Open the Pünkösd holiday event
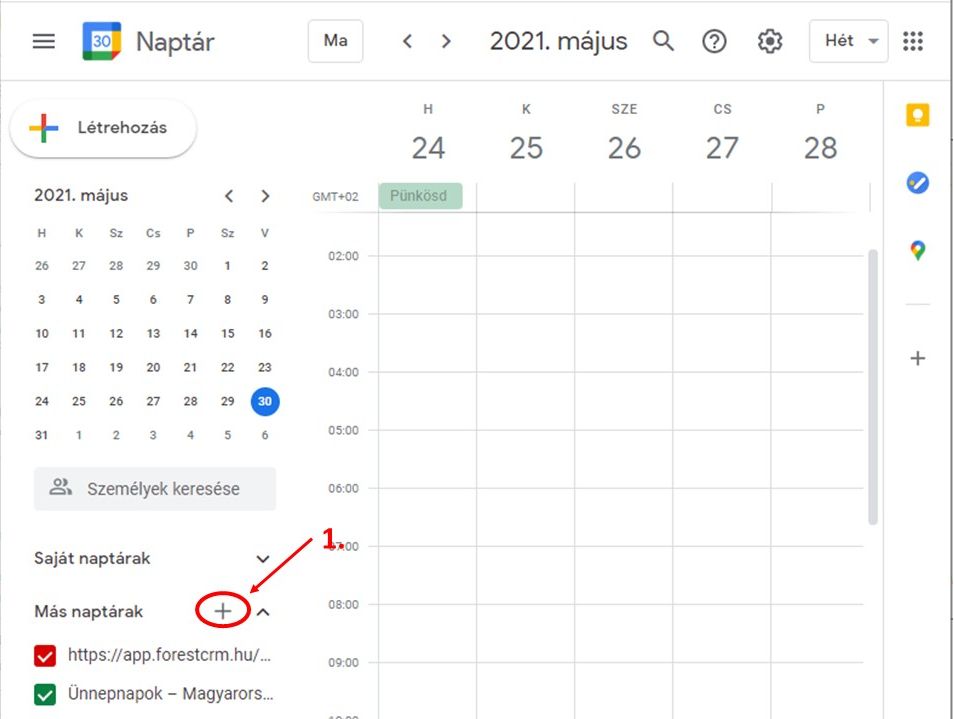The image size is (954, 719). pyautogui.click(x=420, y=196)
